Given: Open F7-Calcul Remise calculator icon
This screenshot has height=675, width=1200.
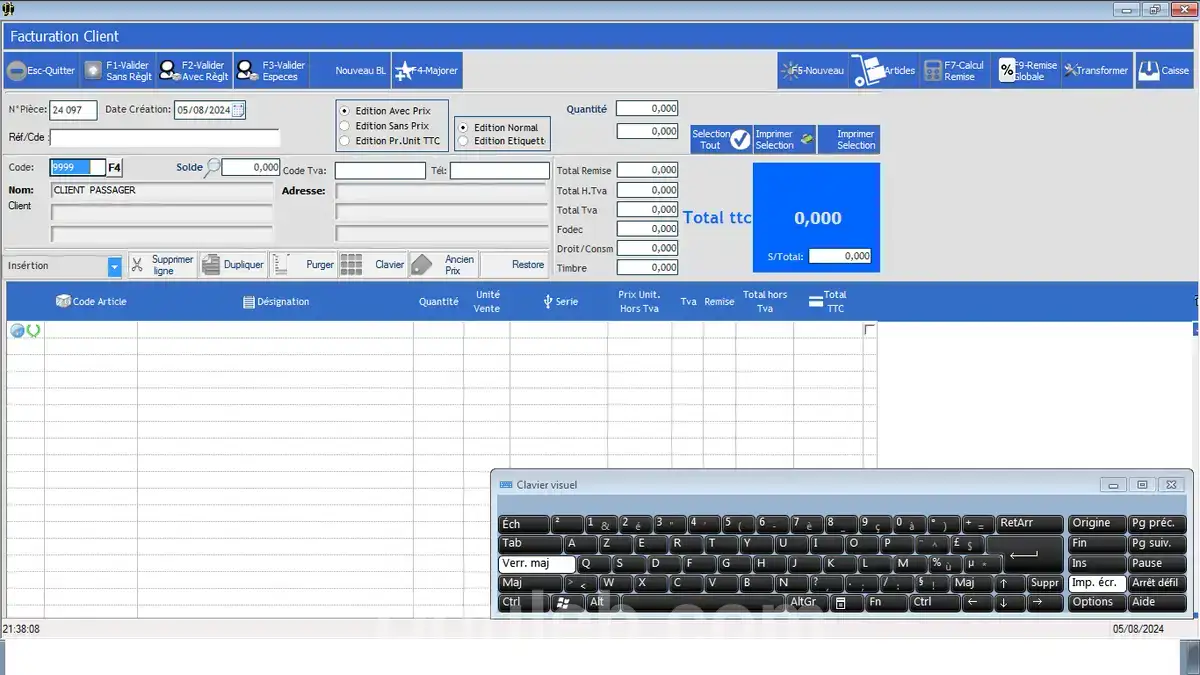Looking at the screenshot, I should coord(932,70).
